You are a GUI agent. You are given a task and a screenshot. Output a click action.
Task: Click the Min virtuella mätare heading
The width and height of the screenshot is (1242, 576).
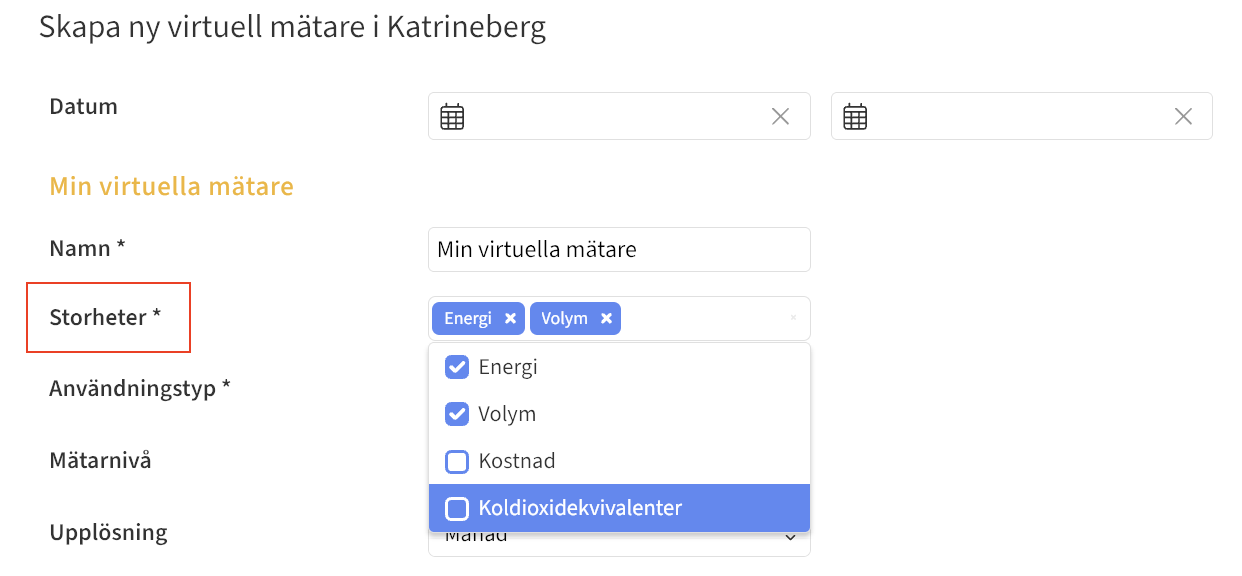[171, 186]
